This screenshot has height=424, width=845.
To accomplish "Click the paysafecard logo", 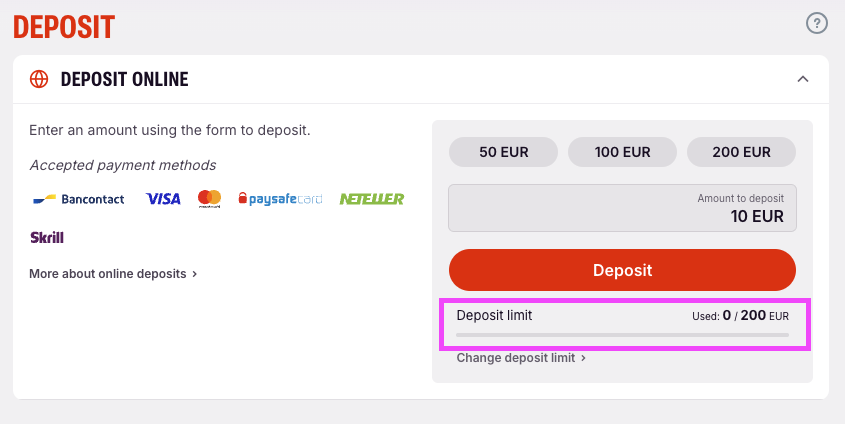I will [x=280, y=199].
